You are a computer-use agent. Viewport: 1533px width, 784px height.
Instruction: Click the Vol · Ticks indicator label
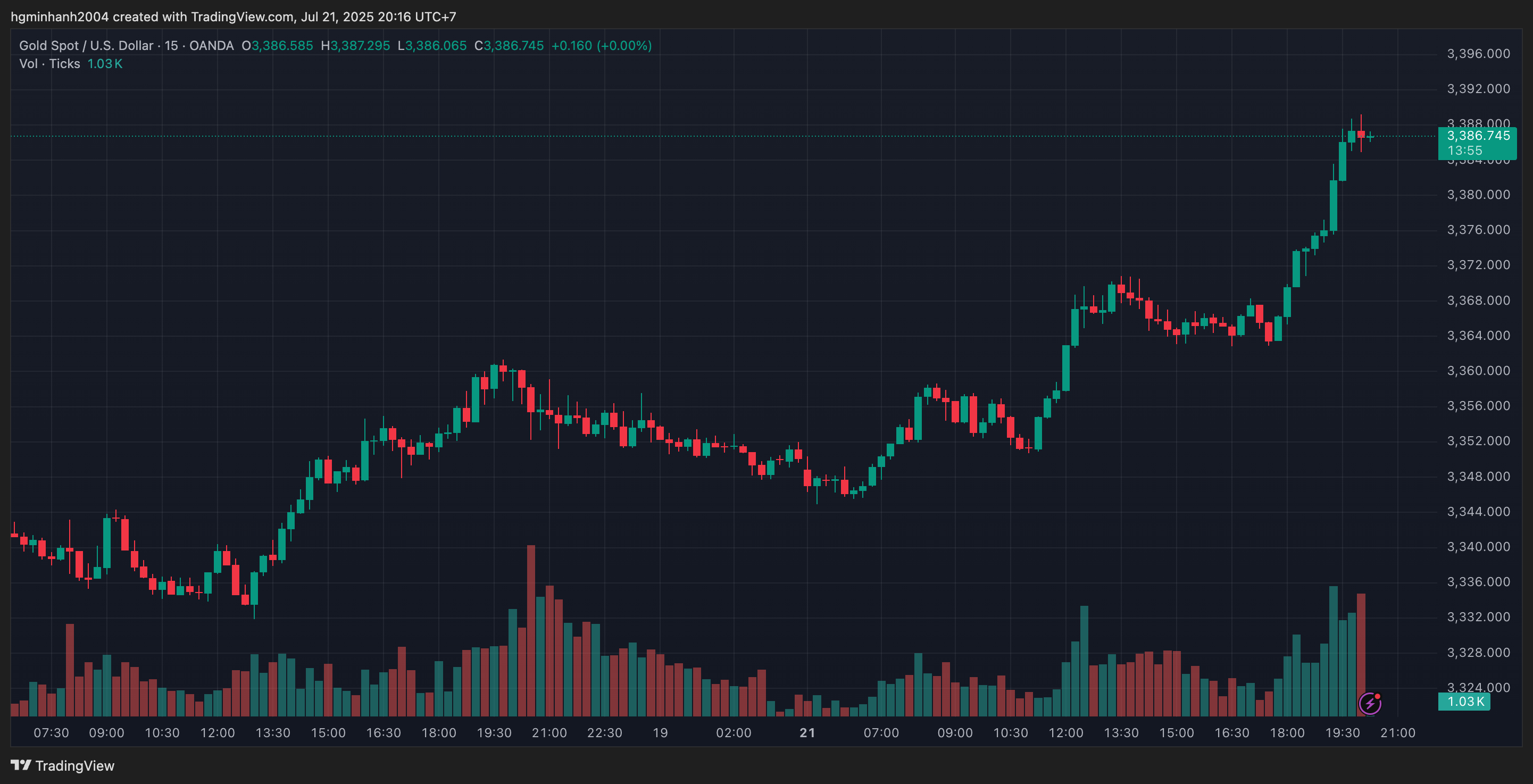click(49, 64)
